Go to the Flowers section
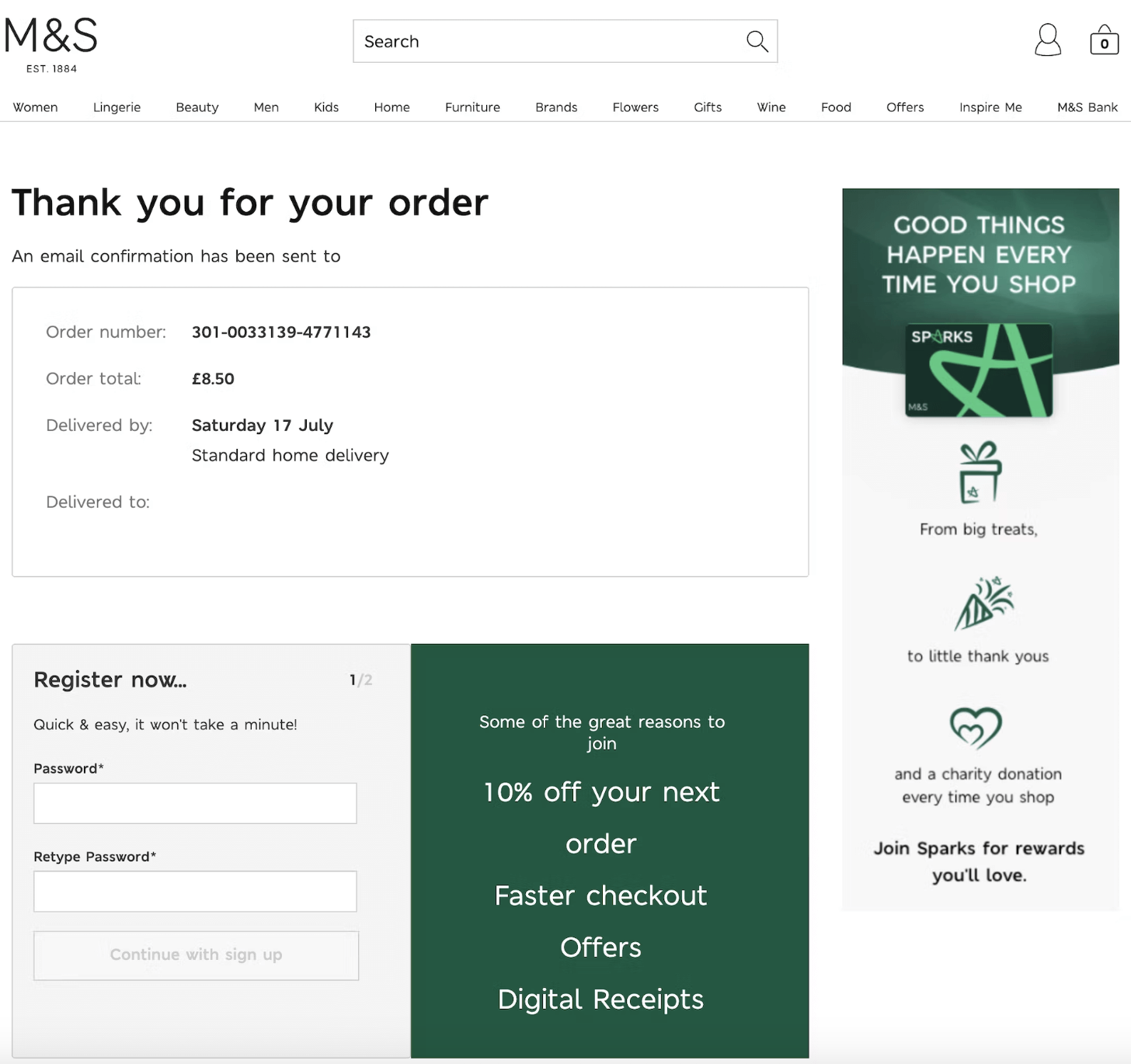 [x=635, y=107]
